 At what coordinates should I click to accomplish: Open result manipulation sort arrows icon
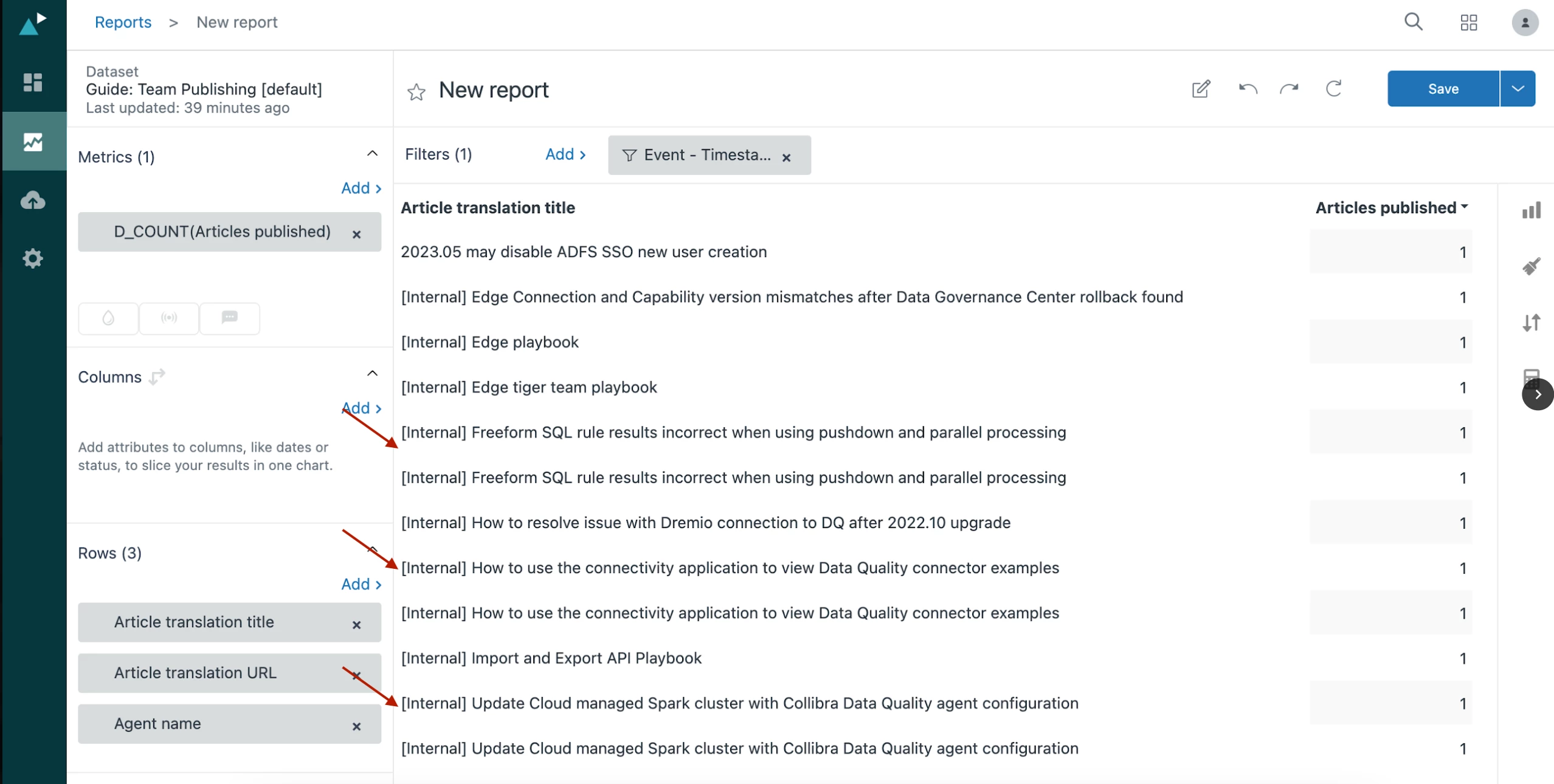pos(1531,322)
